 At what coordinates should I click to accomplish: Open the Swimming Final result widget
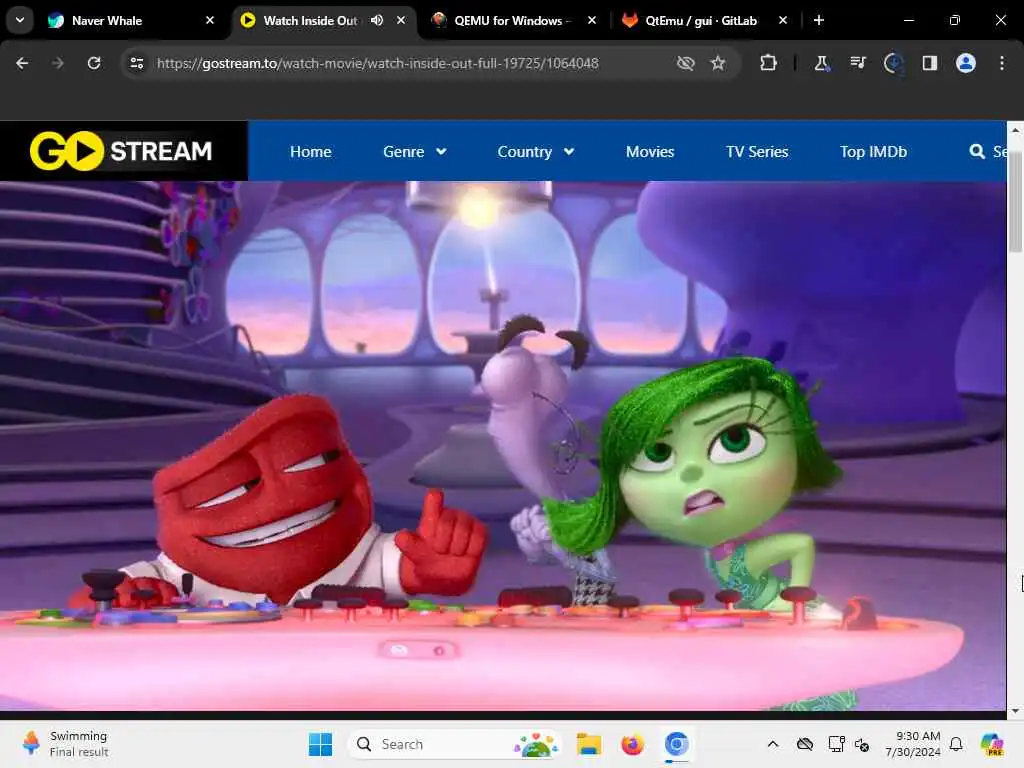pyautogui.click(x=65, y=744)
